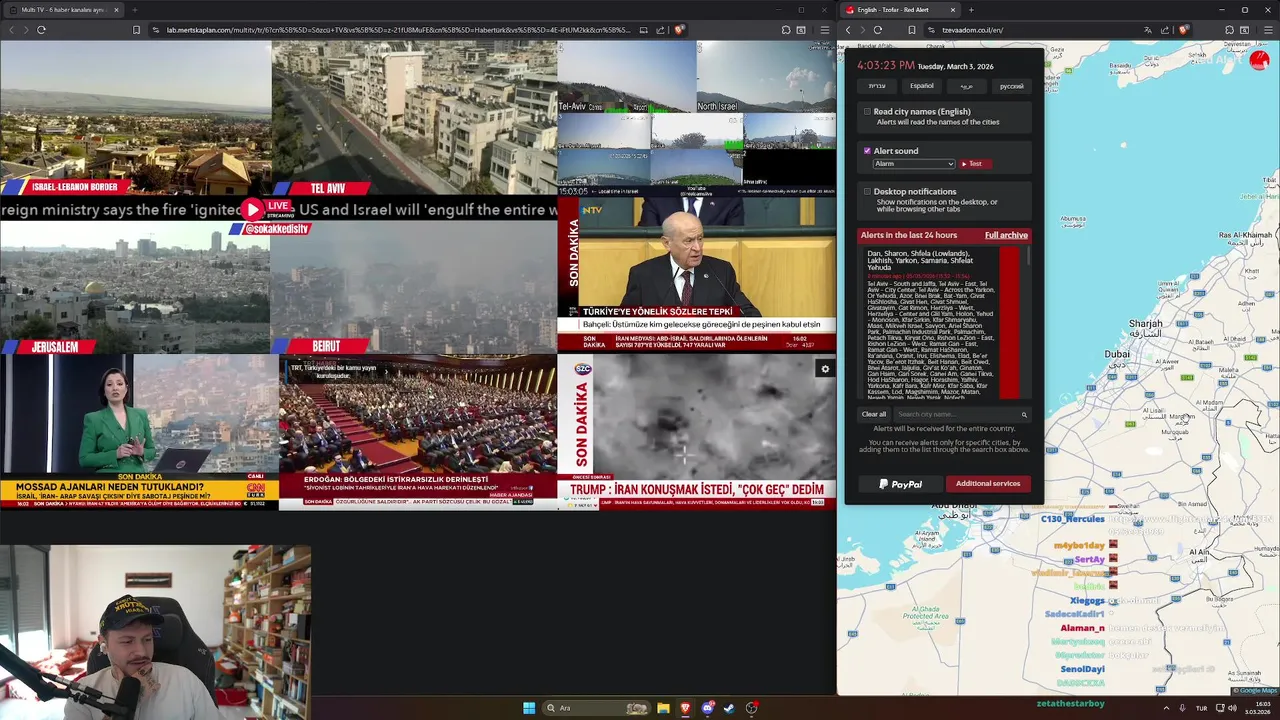1280x720 pixels.
Task: Open the tray volume control
Action: click(1232, 708)
